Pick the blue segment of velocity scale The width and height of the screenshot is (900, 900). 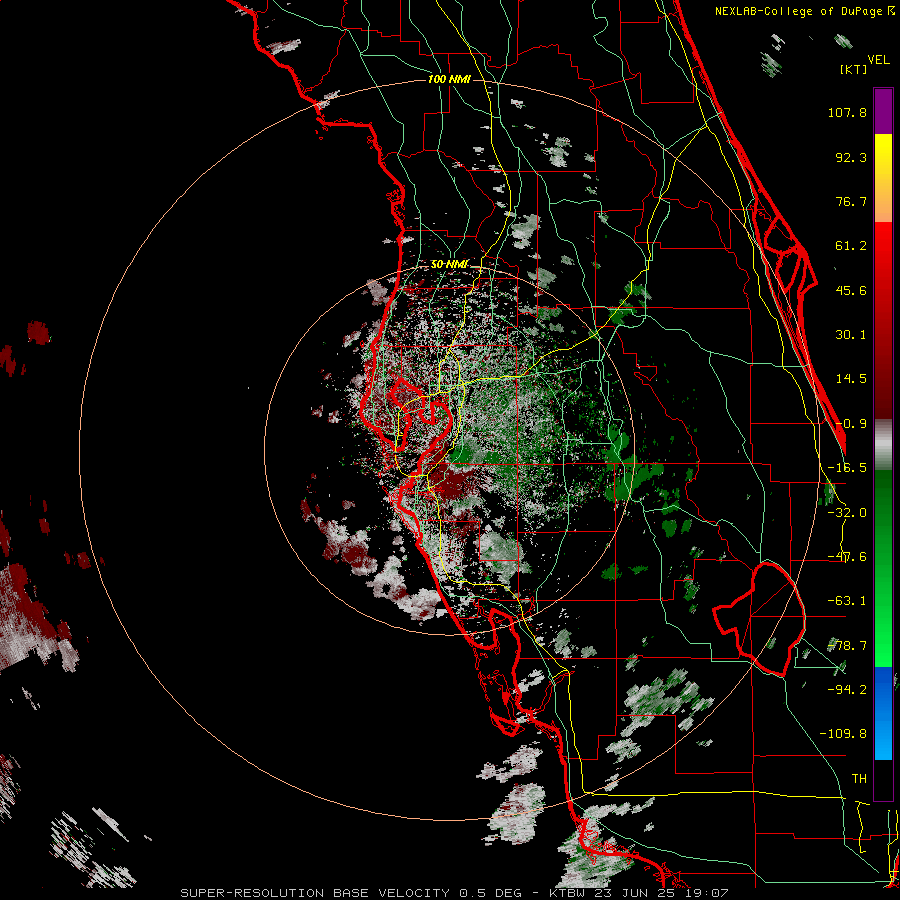tap(883, 713)
